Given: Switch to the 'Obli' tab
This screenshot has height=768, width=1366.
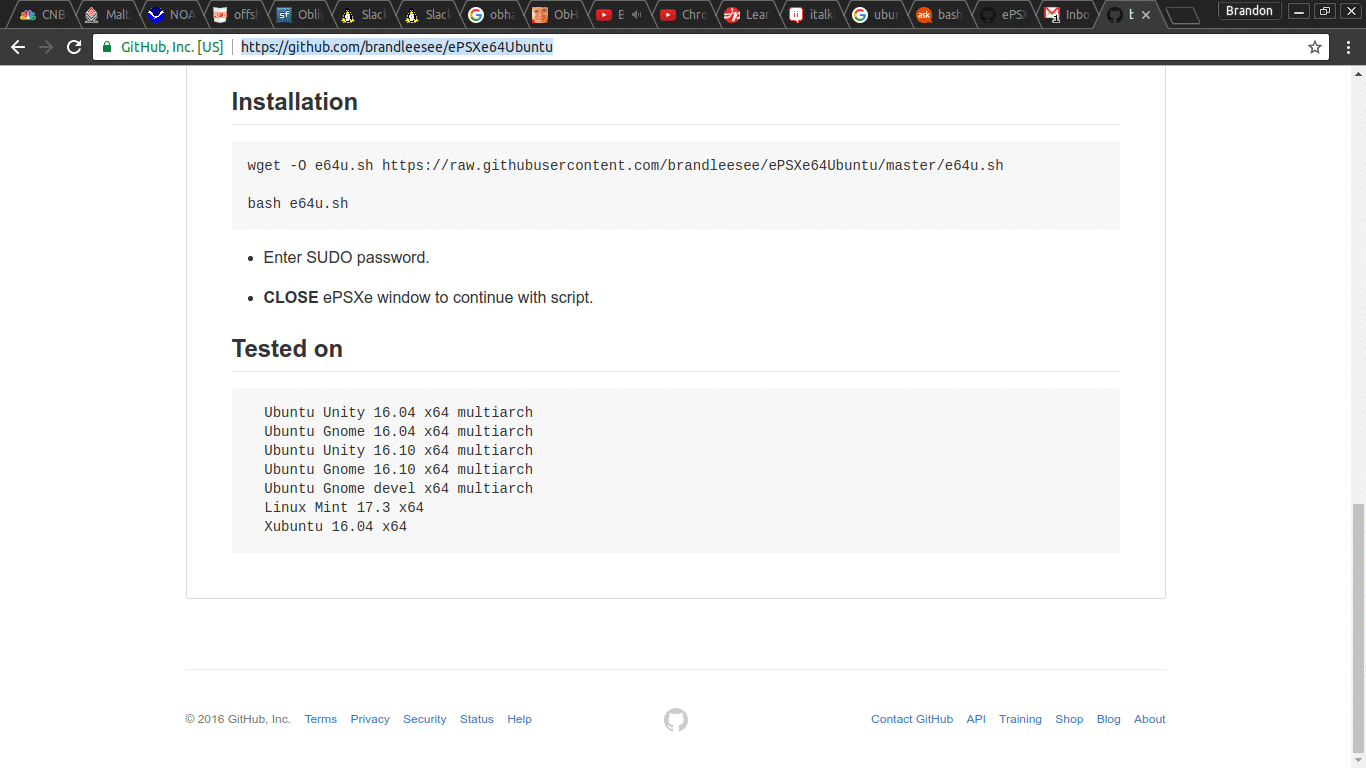Looking at the screenshot, I should coord(298,15).
